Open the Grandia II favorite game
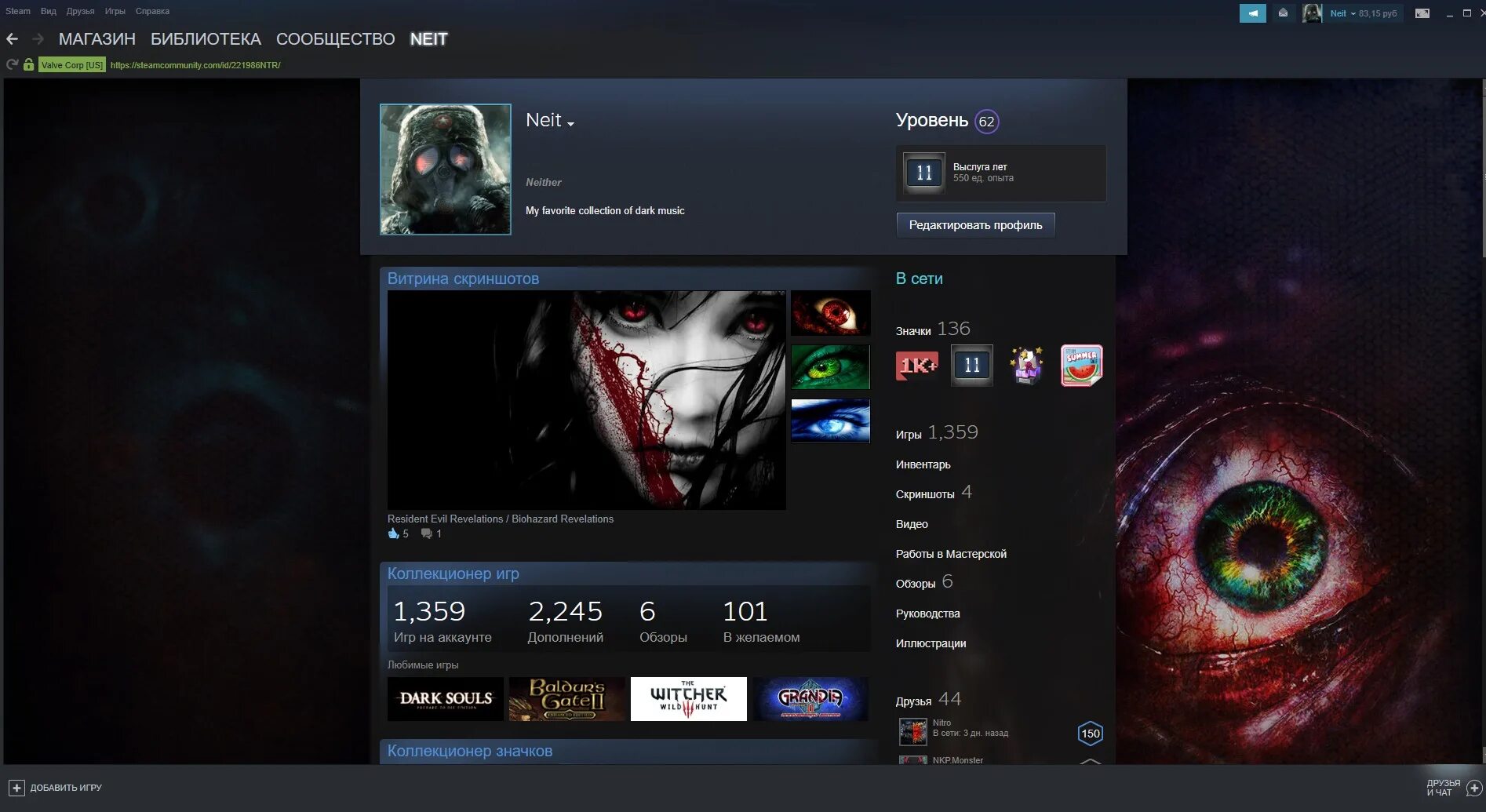Viewport: 1486px width, 812px height. [x=810, y=699]
